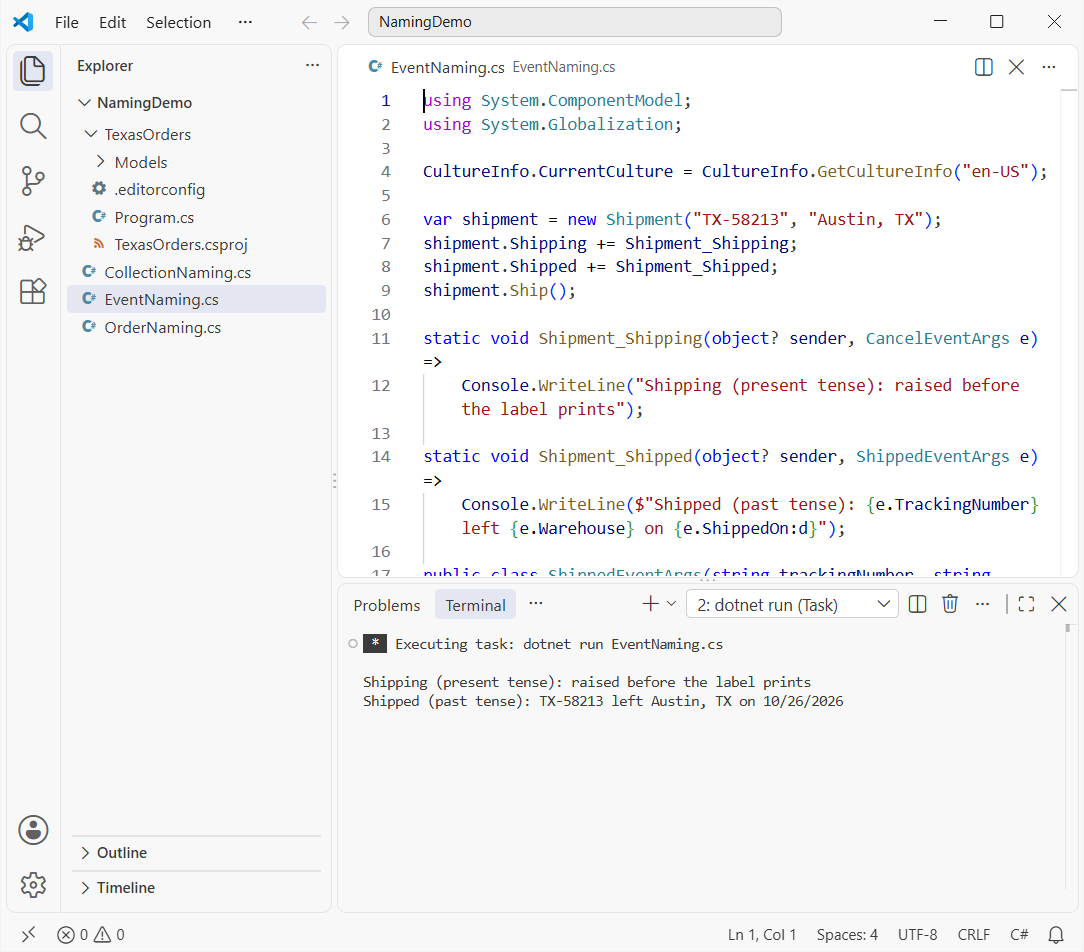Change end of line sequence CRLF
This screenshot has width=1084, height=952.
tap(973, 935)
